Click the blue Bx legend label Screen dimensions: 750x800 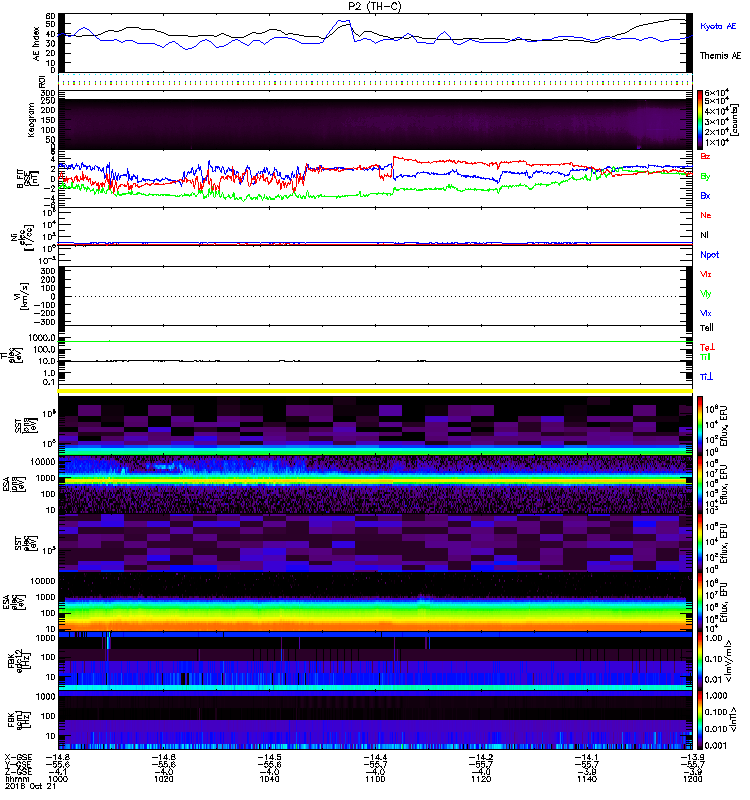click(705, 196)
